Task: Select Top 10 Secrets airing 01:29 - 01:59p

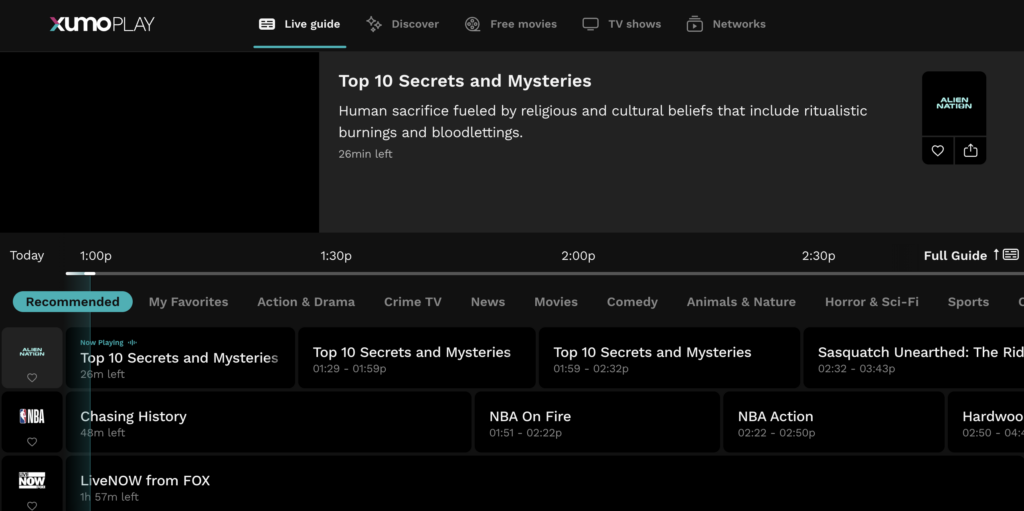Action: coord(417,358)
